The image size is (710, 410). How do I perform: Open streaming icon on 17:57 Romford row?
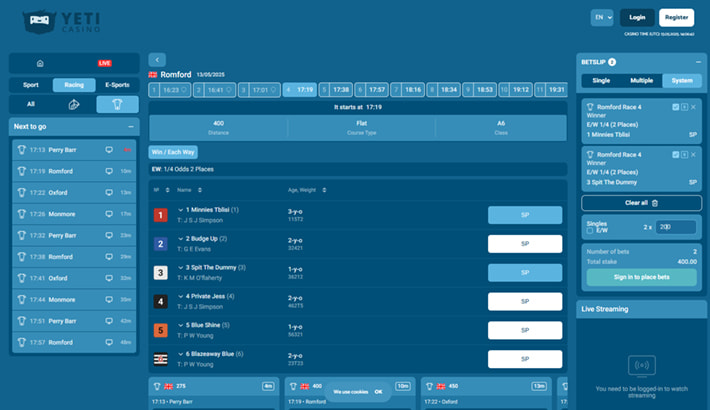[109, 342]
